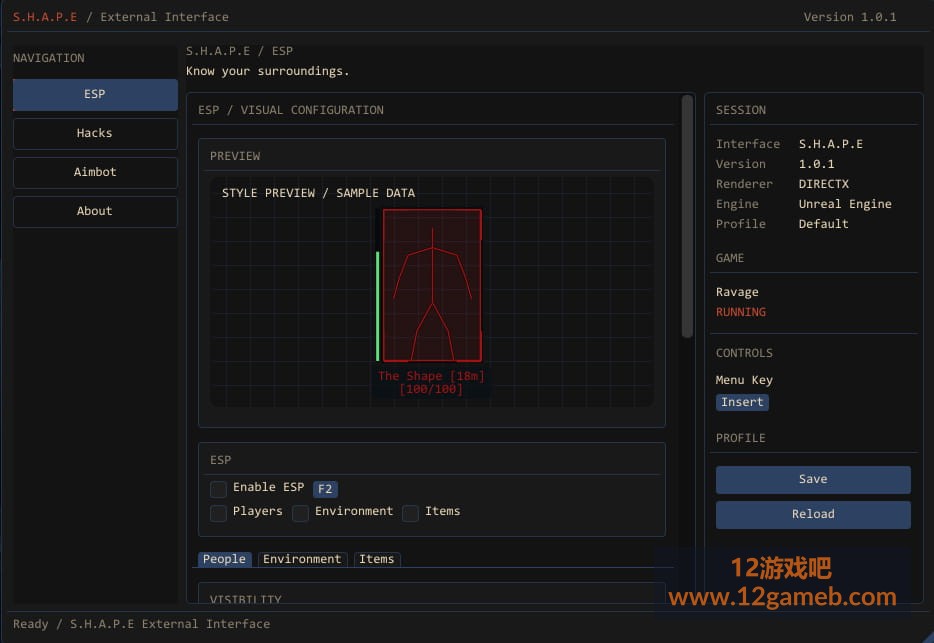Click the 'Ready / S.H.A.P.E External Interface' status
The height and width of the screenshot is (643, 934).
pos(141,624)
